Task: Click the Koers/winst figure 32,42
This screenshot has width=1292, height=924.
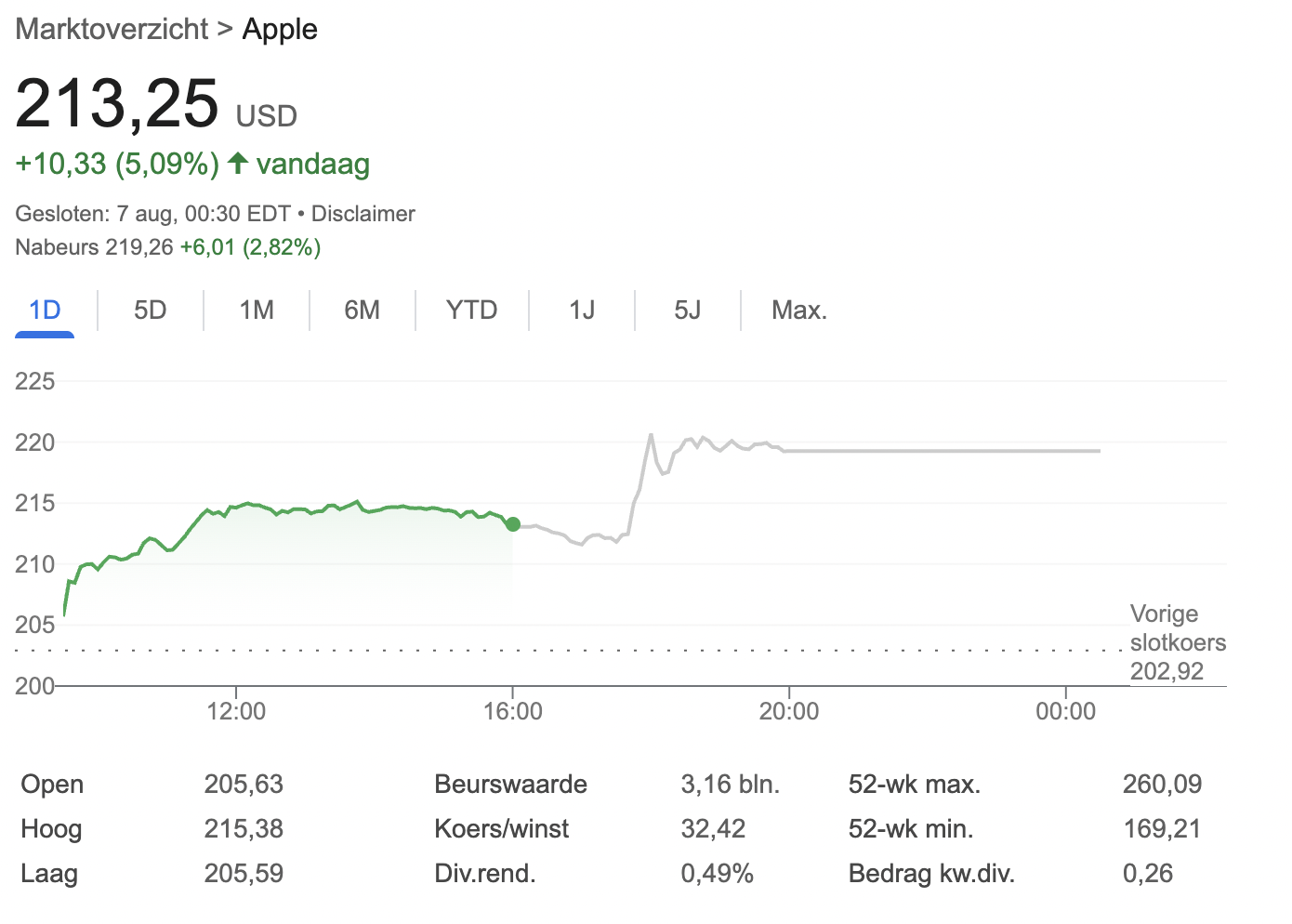Action: click(x=714, y=828)
